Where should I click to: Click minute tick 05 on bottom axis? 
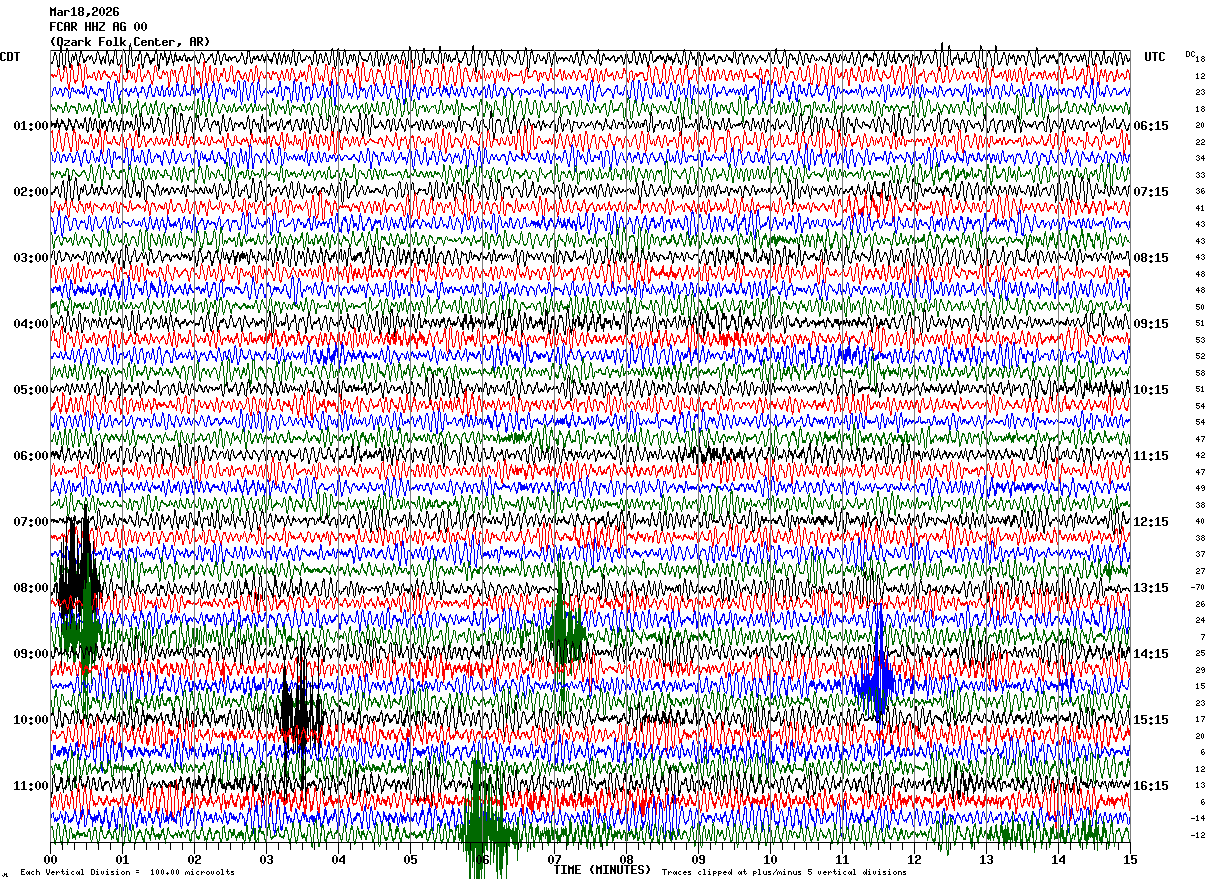coord(411,859)
